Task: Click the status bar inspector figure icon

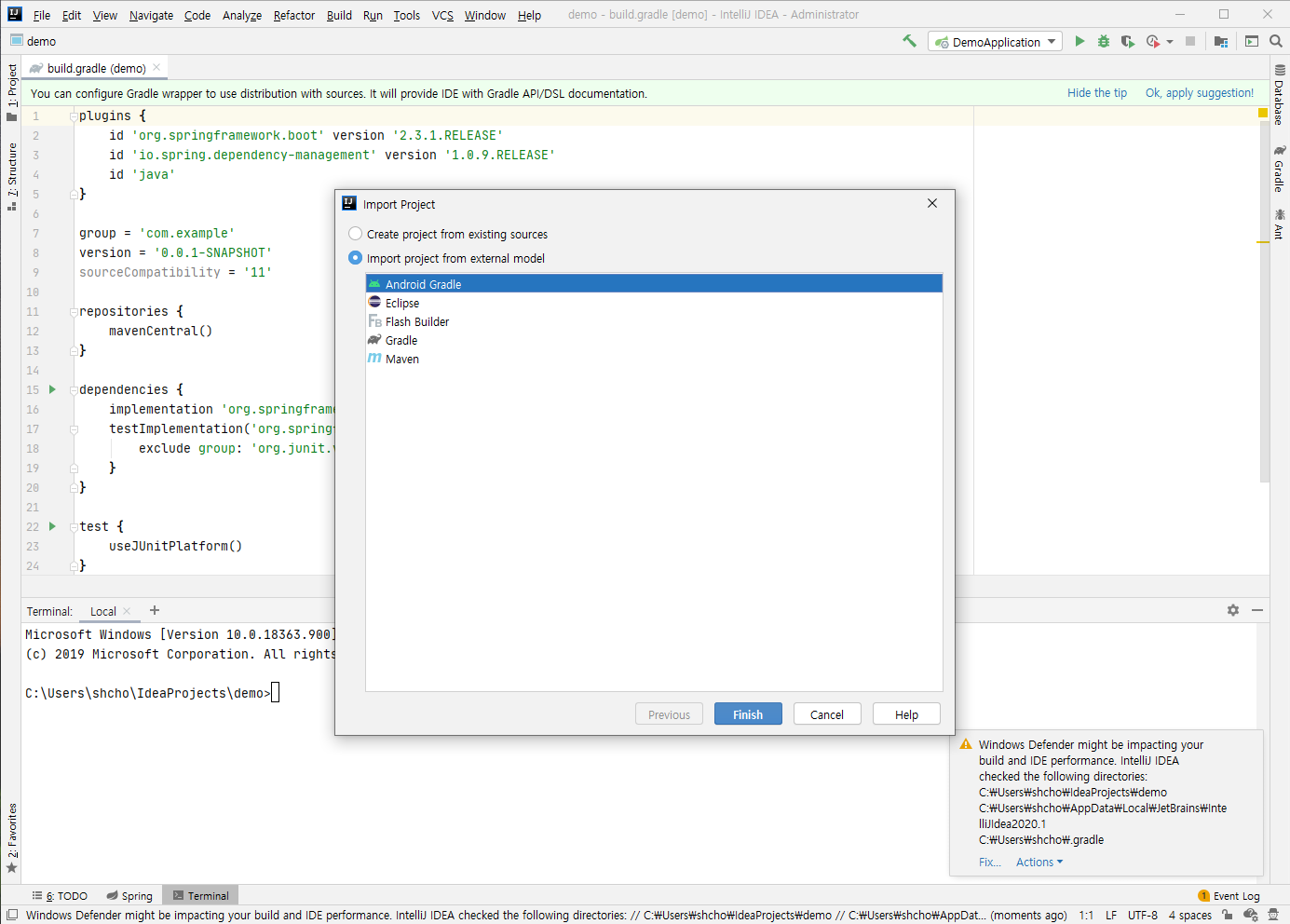Action: pyautogui.click(x=1273, y=916)
